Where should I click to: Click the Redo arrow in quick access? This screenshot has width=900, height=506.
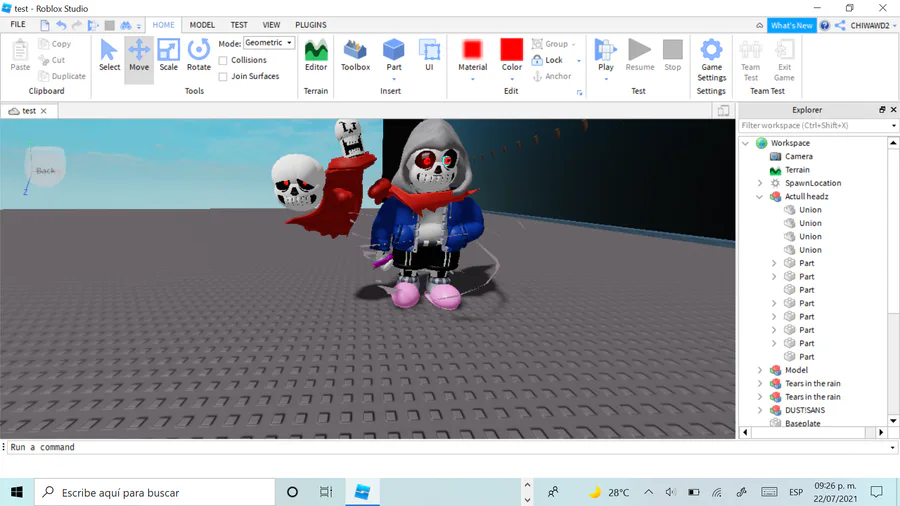(x=76, y=25)
